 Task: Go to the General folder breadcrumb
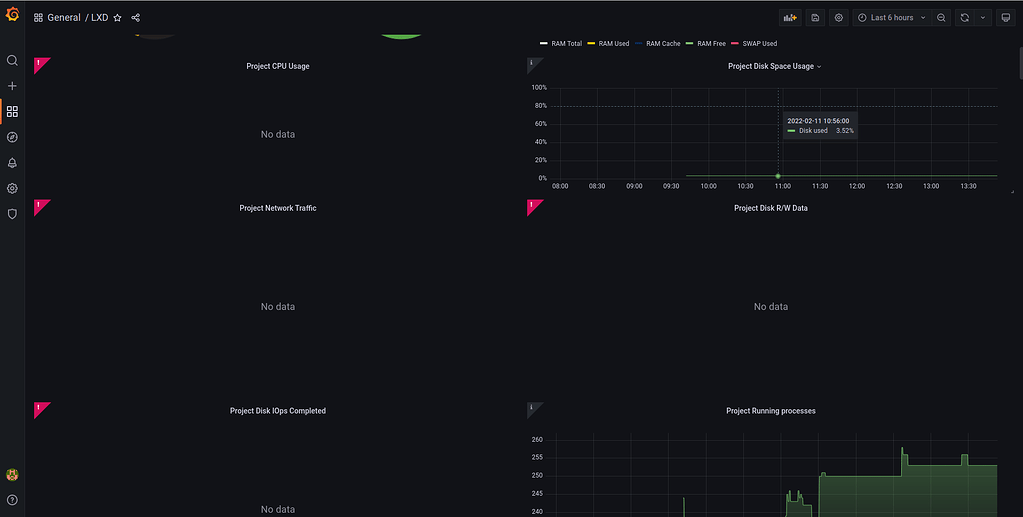pos(63,18)
